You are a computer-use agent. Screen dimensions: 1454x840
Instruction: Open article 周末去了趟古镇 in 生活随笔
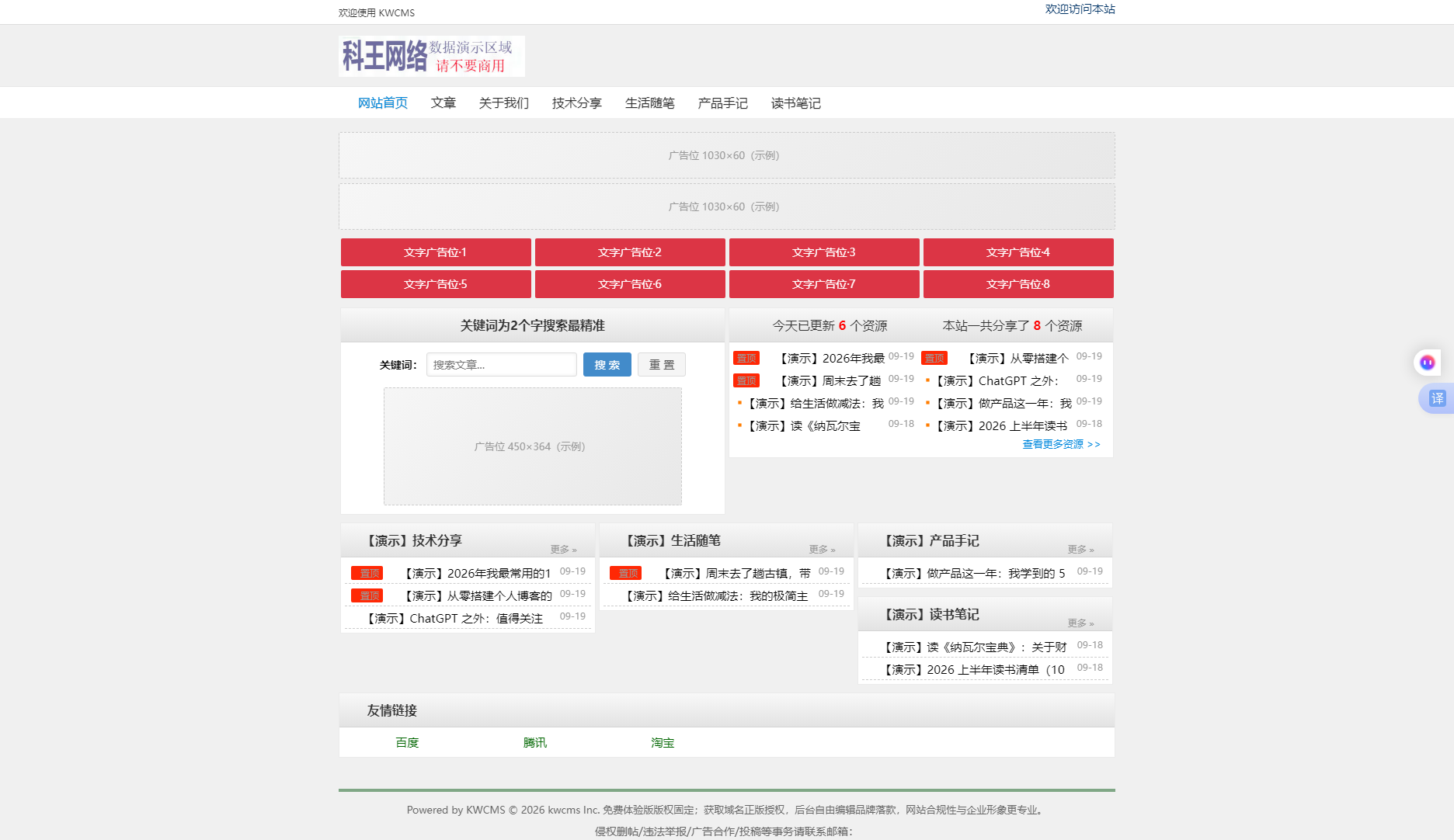click(736, 574)
